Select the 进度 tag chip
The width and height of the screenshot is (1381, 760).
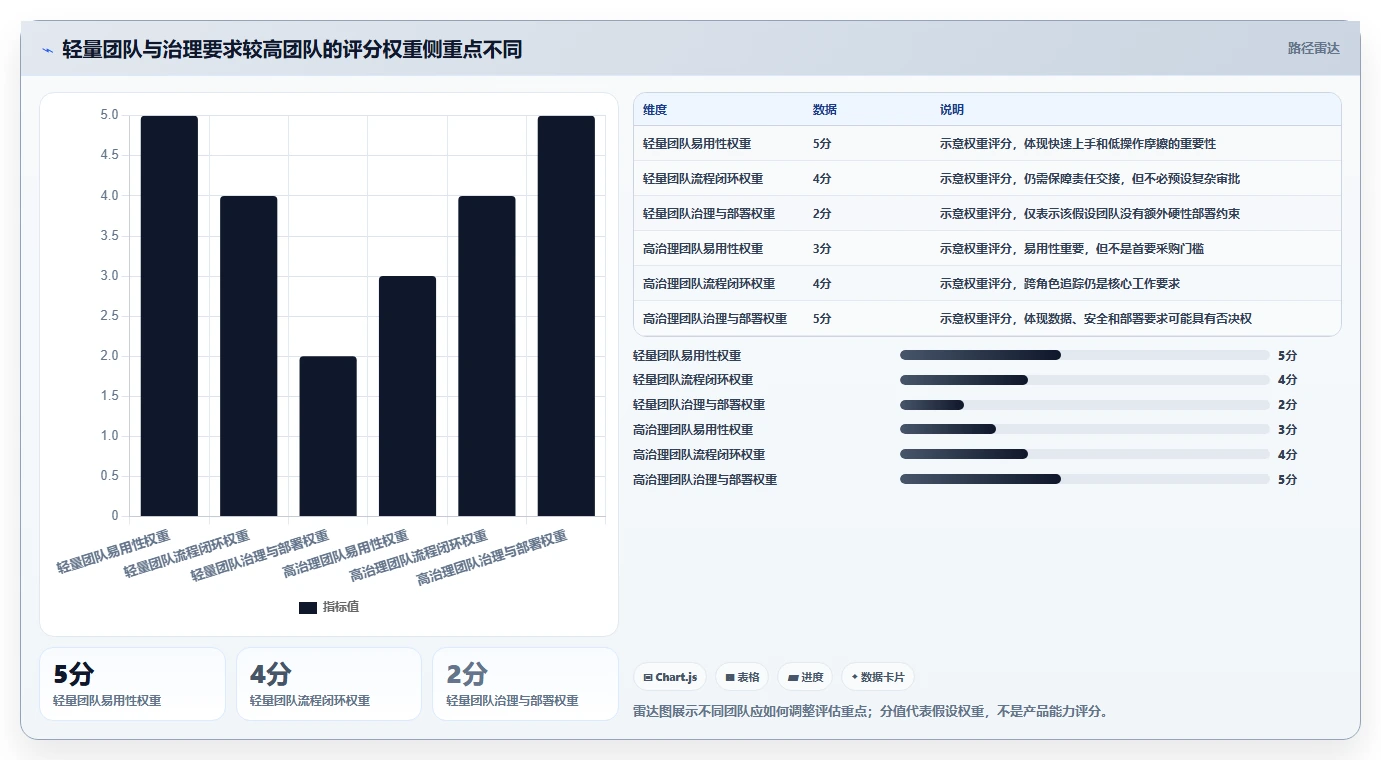tap(805, 677)
